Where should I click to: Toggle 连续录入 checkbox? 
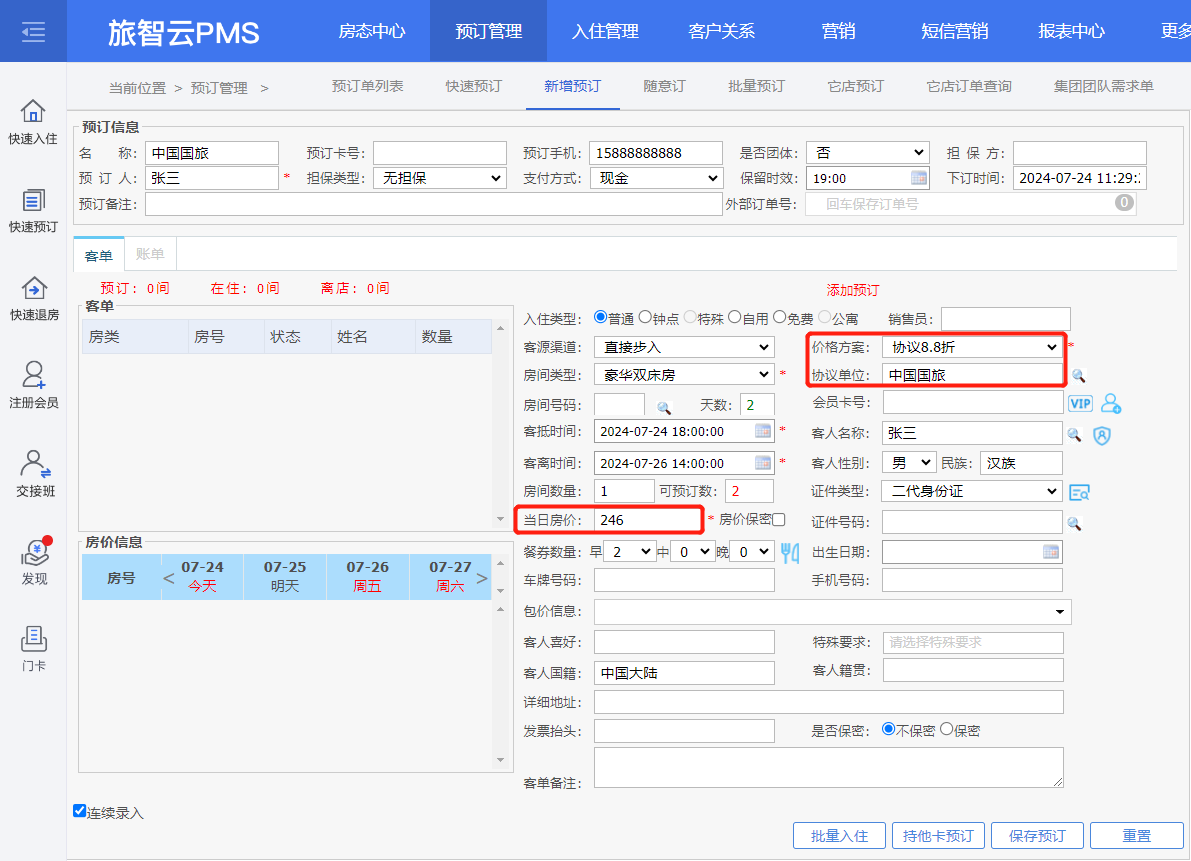point(79,811)
